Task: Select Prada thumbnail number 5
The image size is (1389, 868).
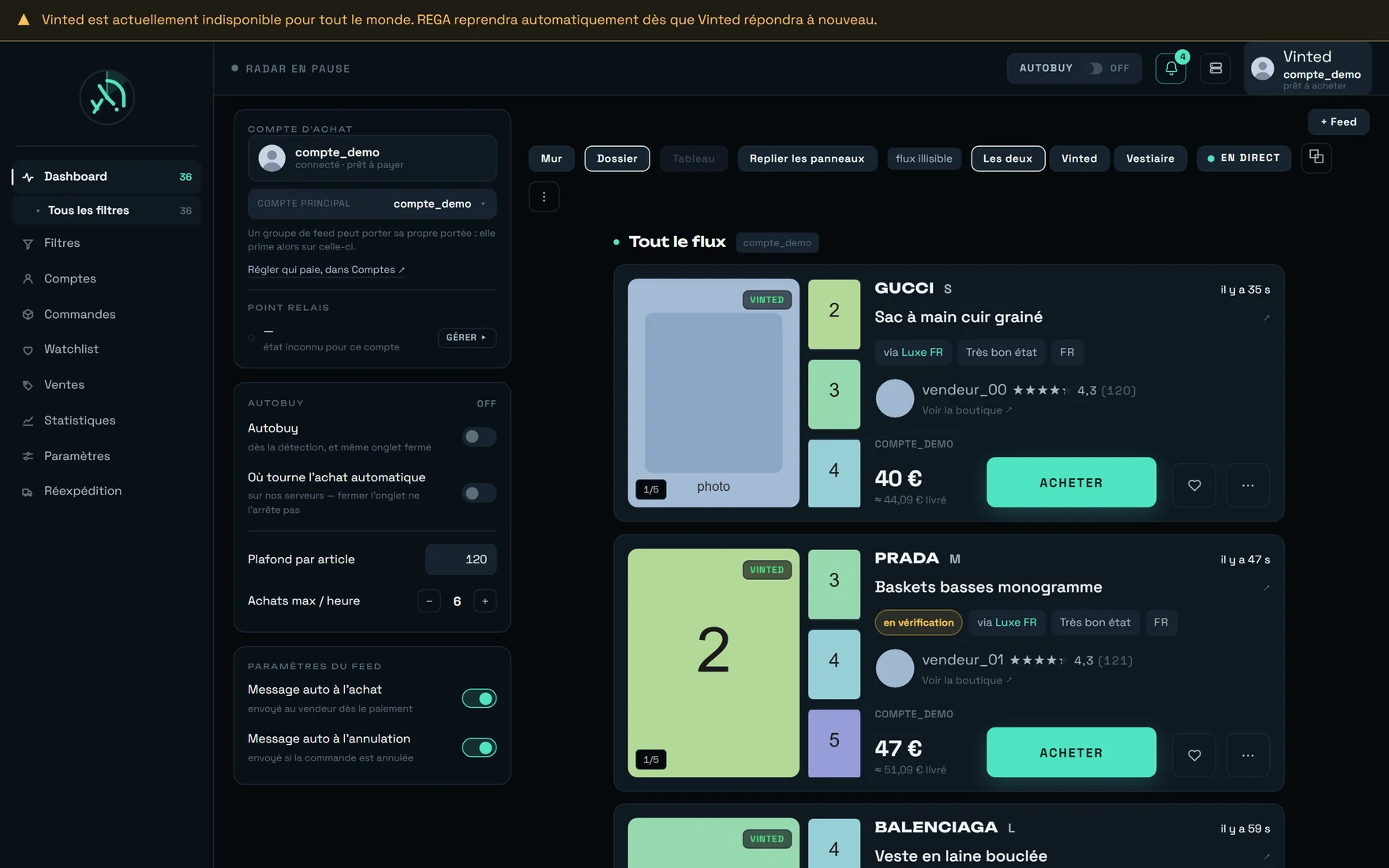Action: click(x=834, y=743)
